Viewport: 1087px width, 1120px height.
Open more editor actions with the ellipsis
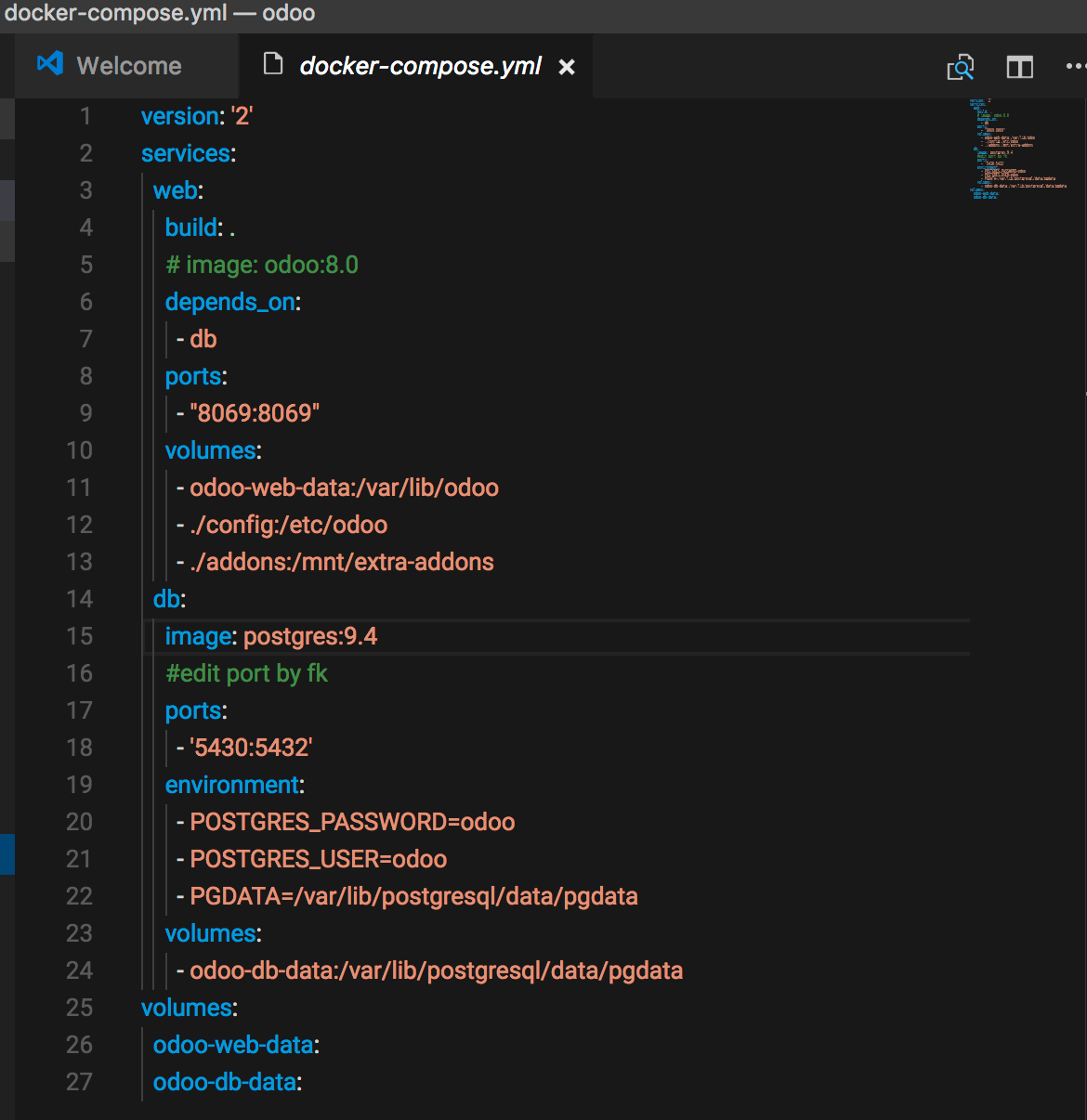tap(1076, 66)
